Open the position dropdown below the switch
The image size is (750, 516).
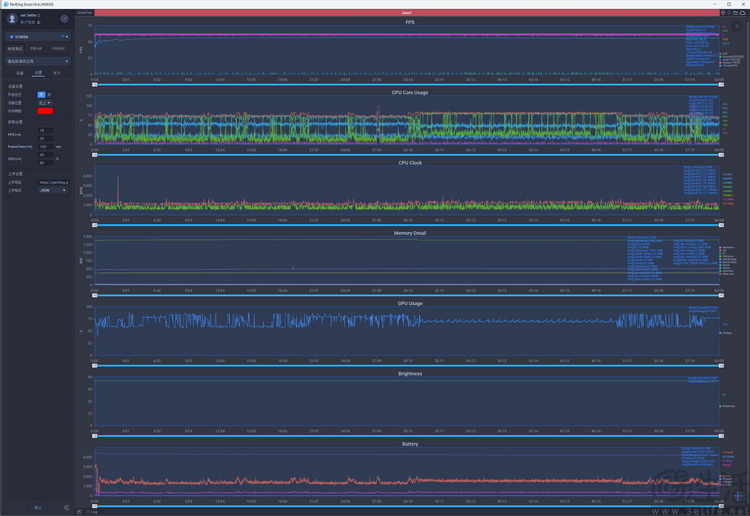click(43, 102)
